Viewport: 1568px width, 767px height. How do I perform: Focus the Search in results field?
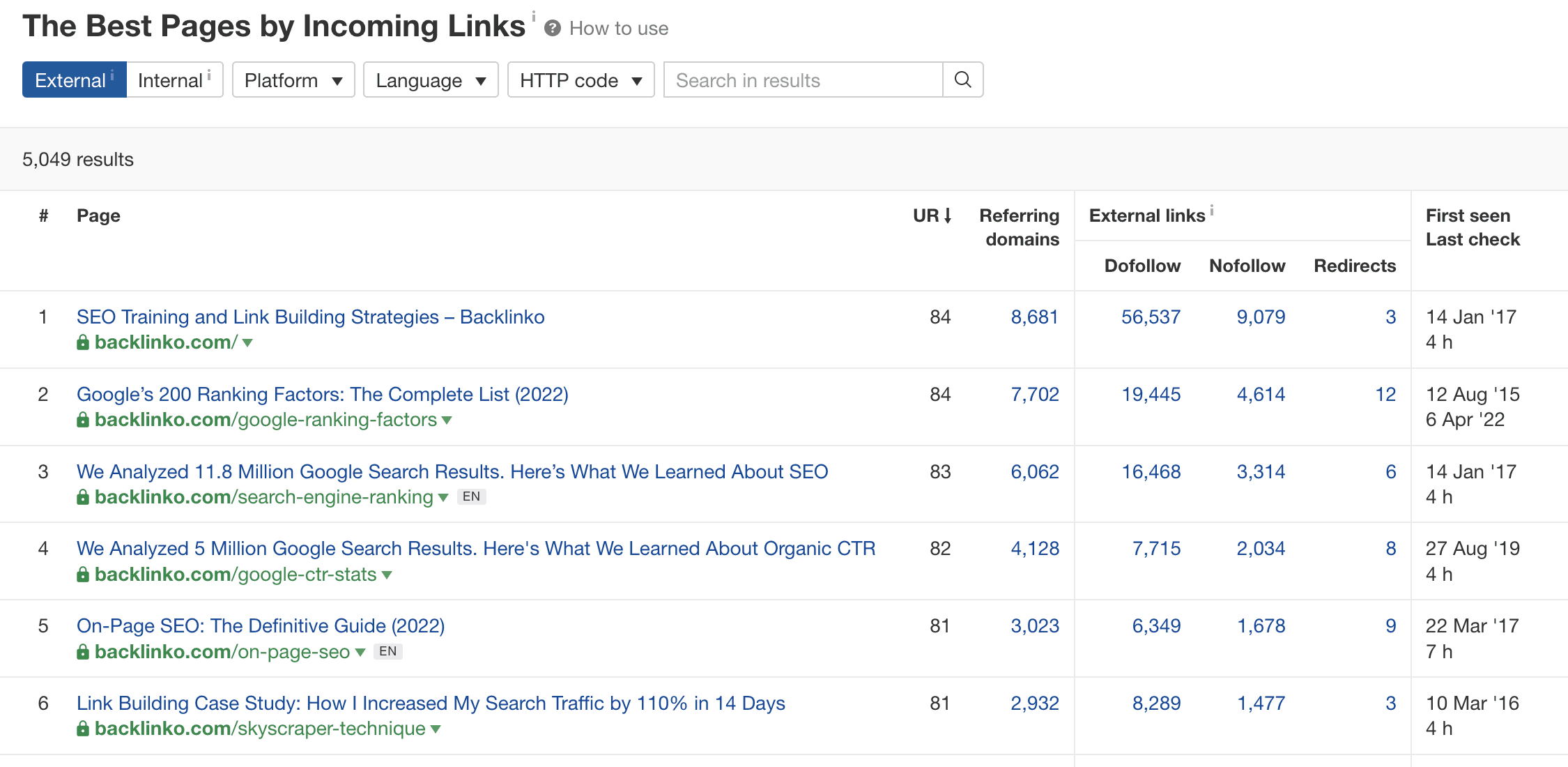803,79
